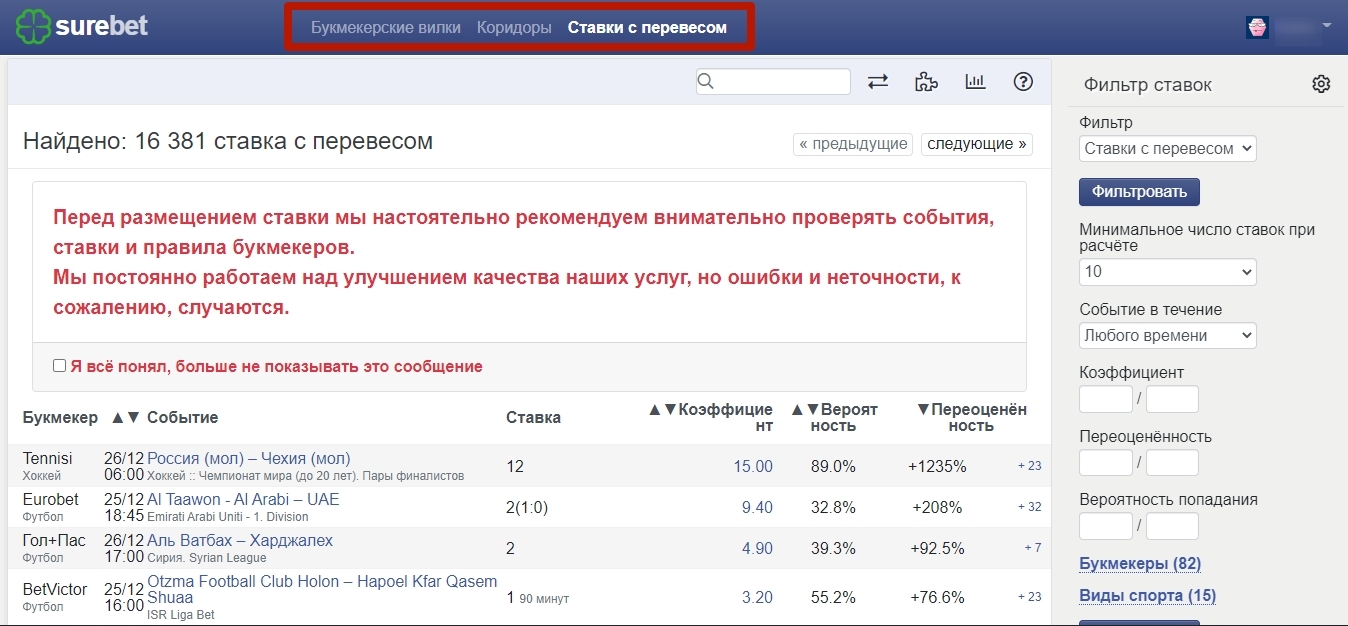Open Аль Ватбах – Харджалех event
Image resolution: width=1348 pixels, height=626 pixels.
pyautogui.click(x=240, y=540)
